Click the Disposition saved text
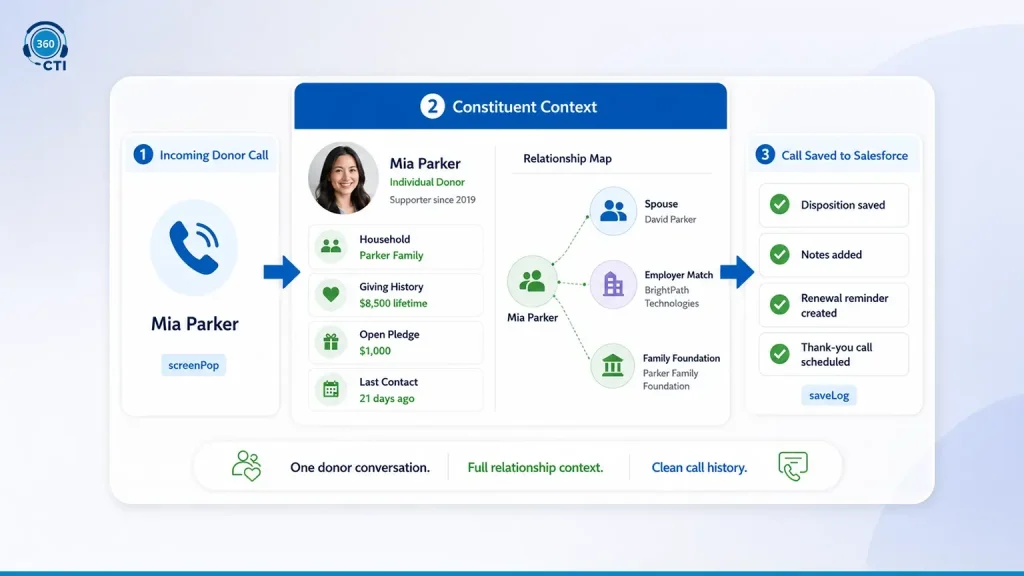1024x576 pixels. 843,205
